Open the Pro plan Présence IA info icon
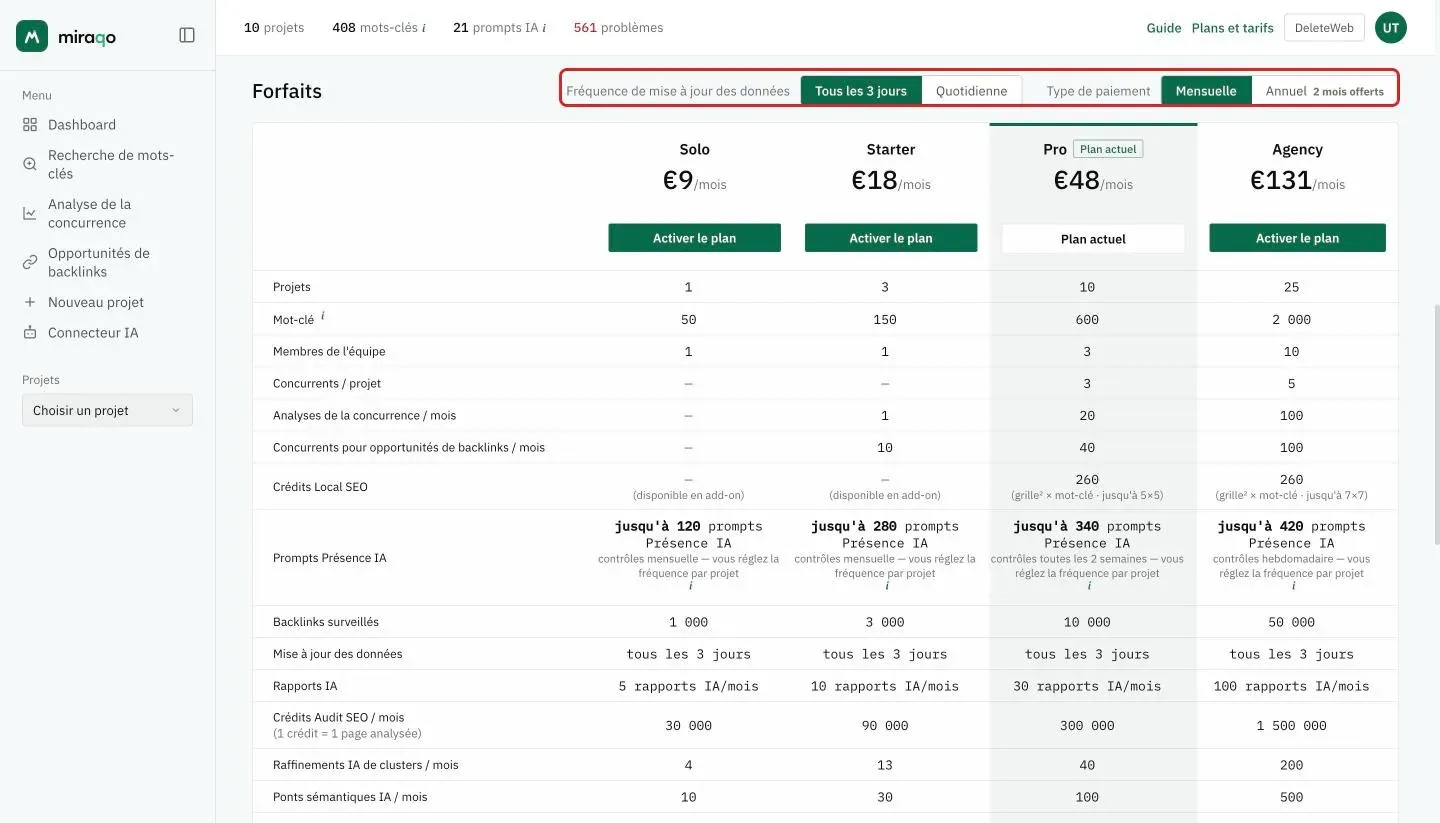The width and height of the screenshot is (1440, 823). click(1089, 587)
